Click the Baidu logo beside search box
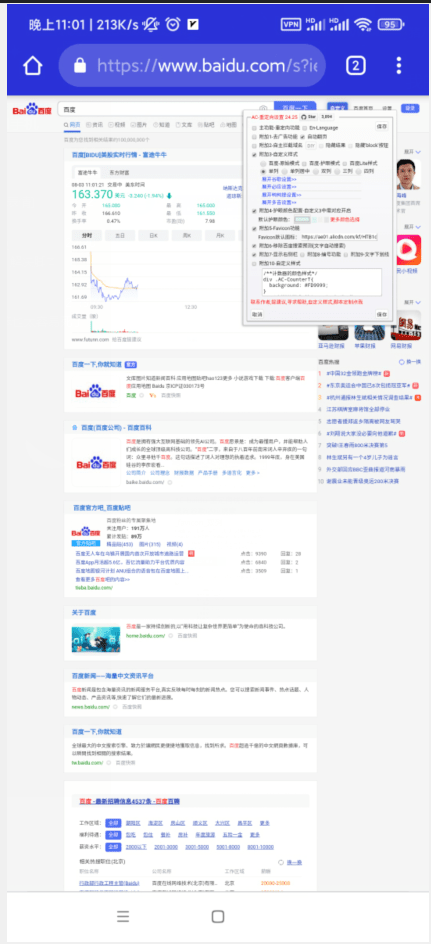 tap(33, 110)
